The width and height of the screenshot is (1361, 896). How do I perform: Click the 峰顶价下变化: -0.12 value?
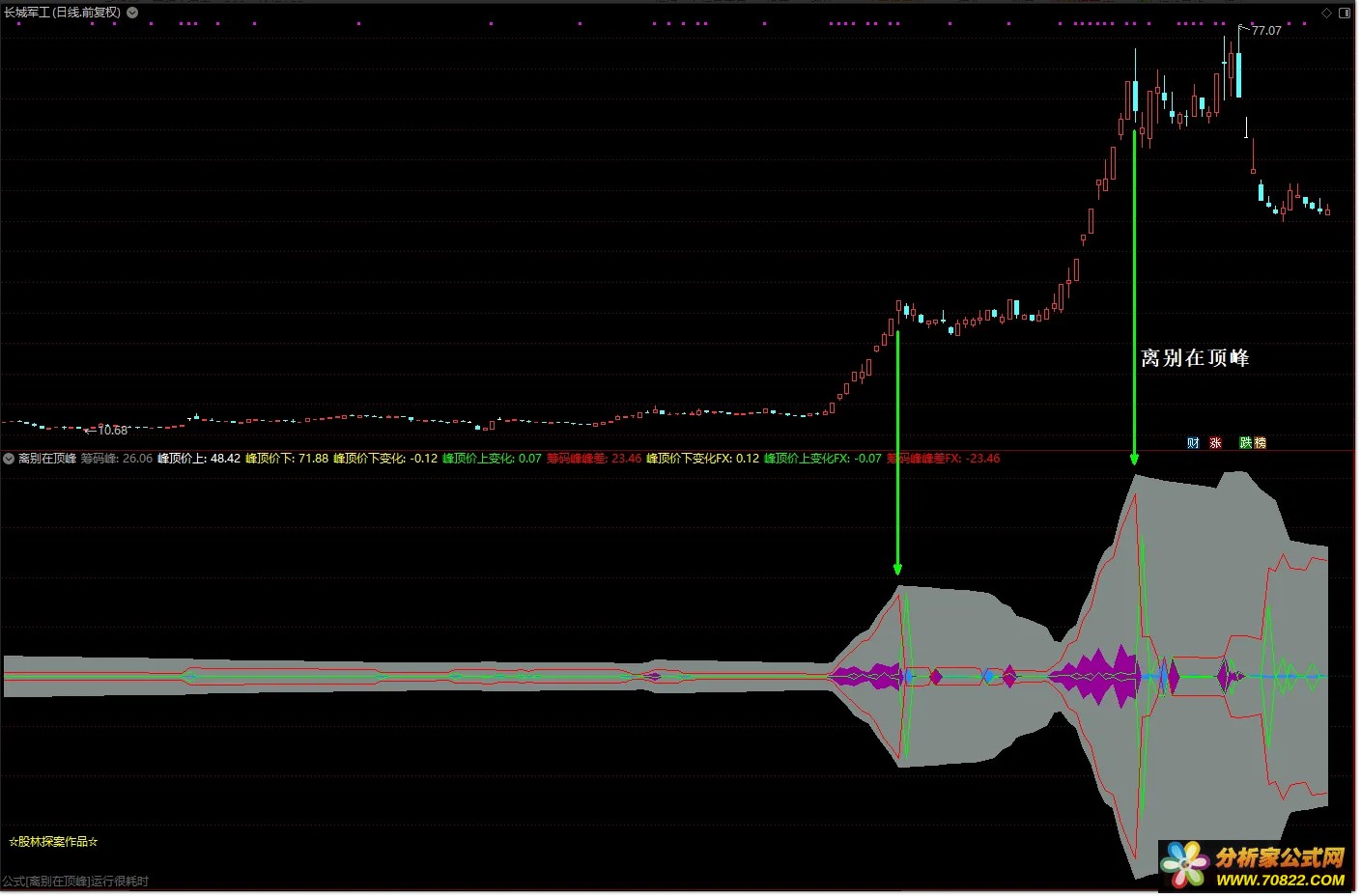pyautogui.click(x=385, y=459)
